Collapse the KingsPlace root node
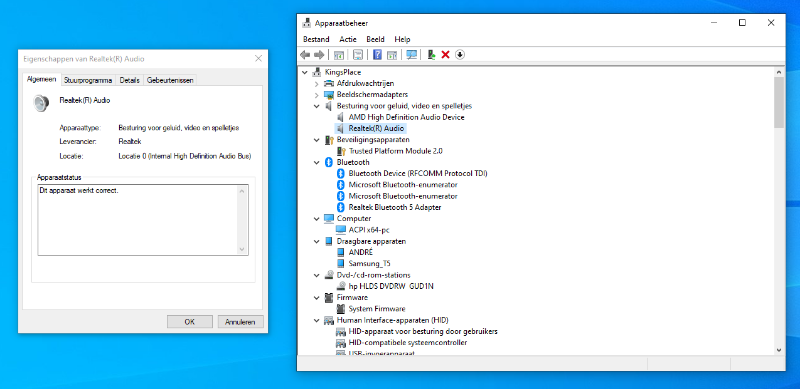The image size is (800, 389). pyautogui.click(x=305, y=72)
